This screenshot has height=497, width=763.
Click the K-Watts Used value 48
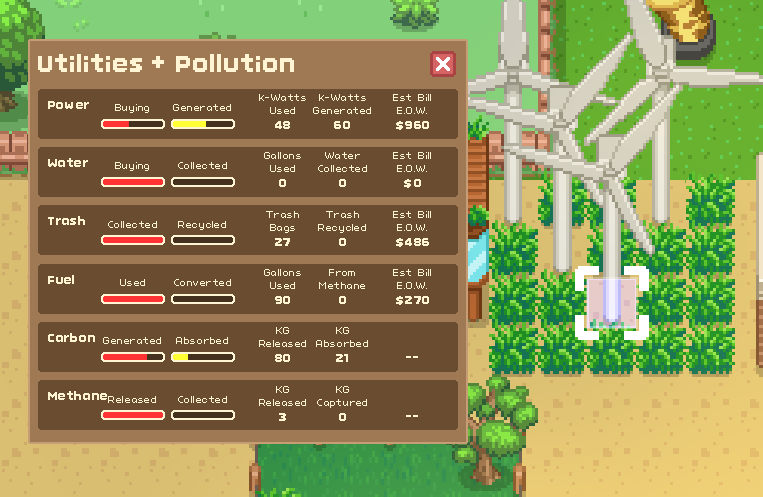(x=282, y=125)
